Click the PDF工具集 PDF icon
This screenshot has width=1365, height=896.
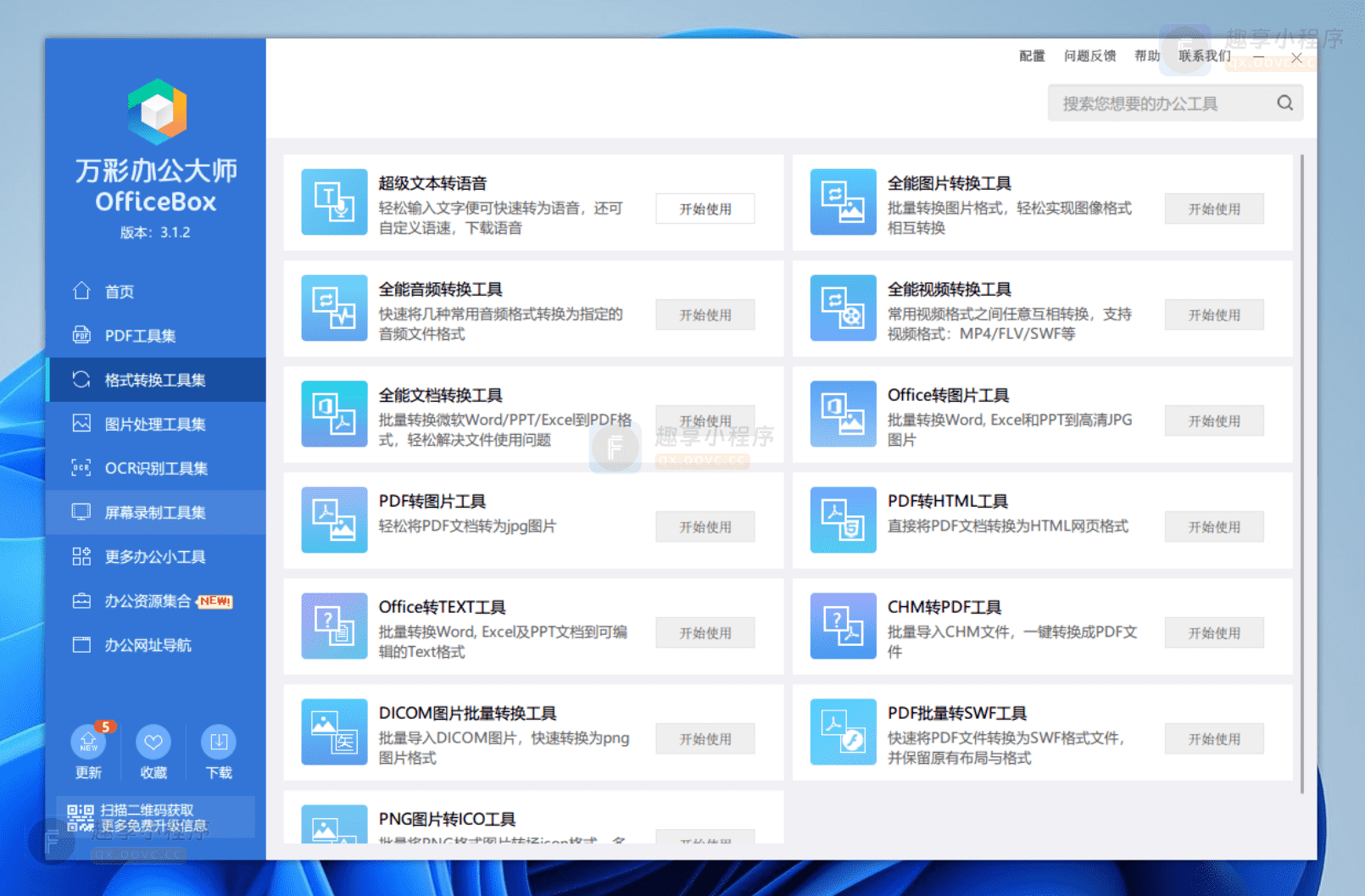coord(81,335)
